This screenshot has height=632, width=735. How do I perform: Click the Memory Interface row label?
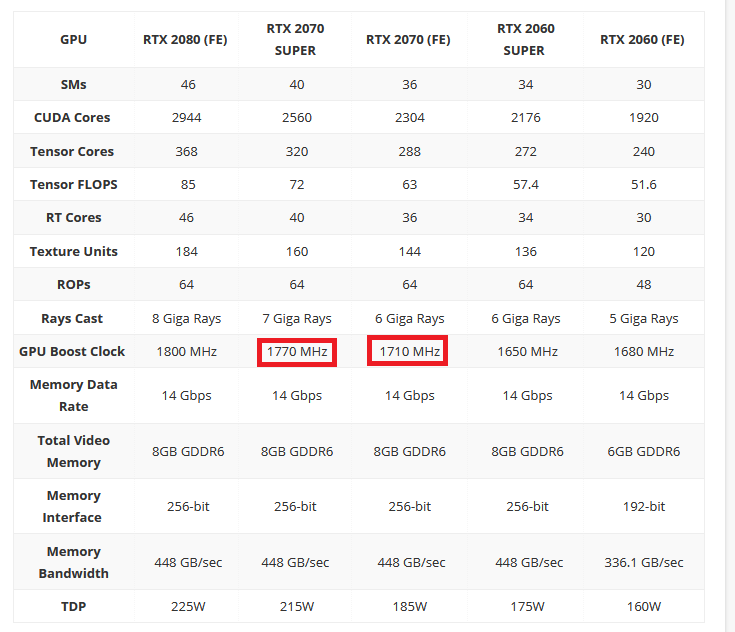coord(72,506)
